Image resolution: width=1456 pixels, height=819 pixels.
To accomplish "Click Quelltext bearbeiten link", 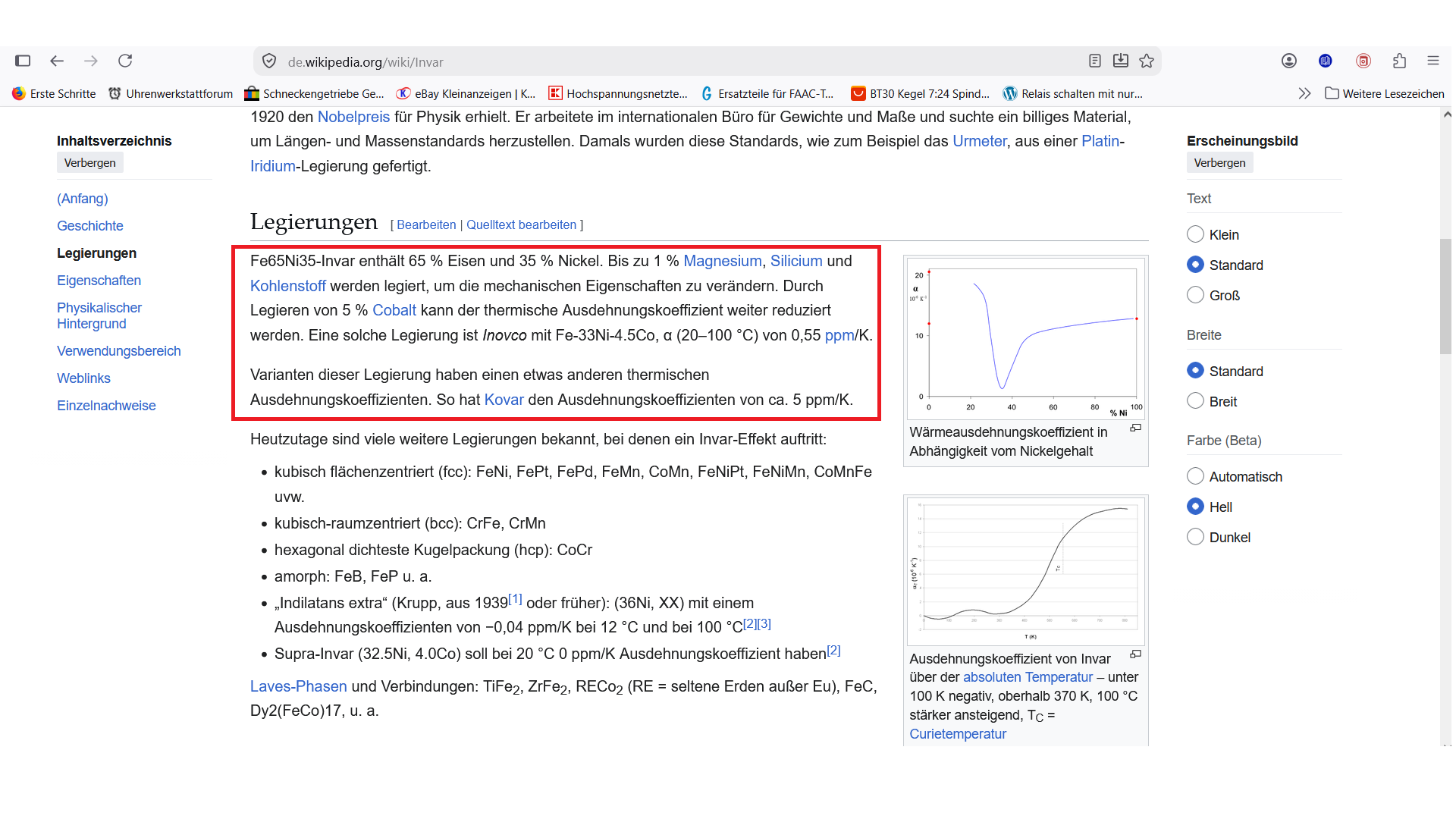I will click(x=522, y=224).
